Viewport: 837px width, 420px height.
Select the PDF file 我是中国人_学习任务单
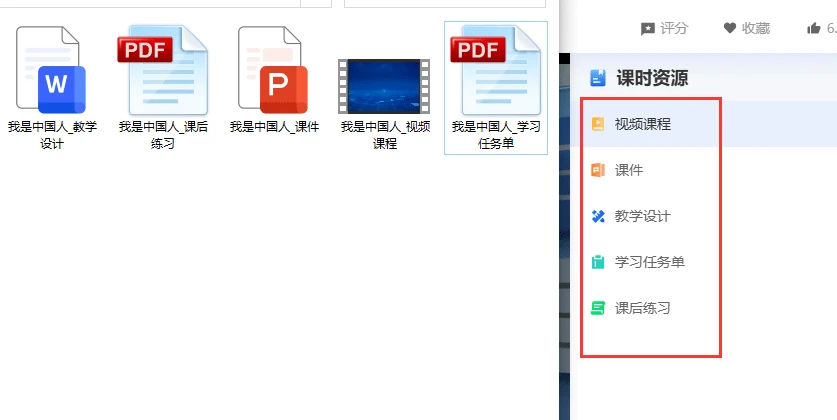pos(496,88)
